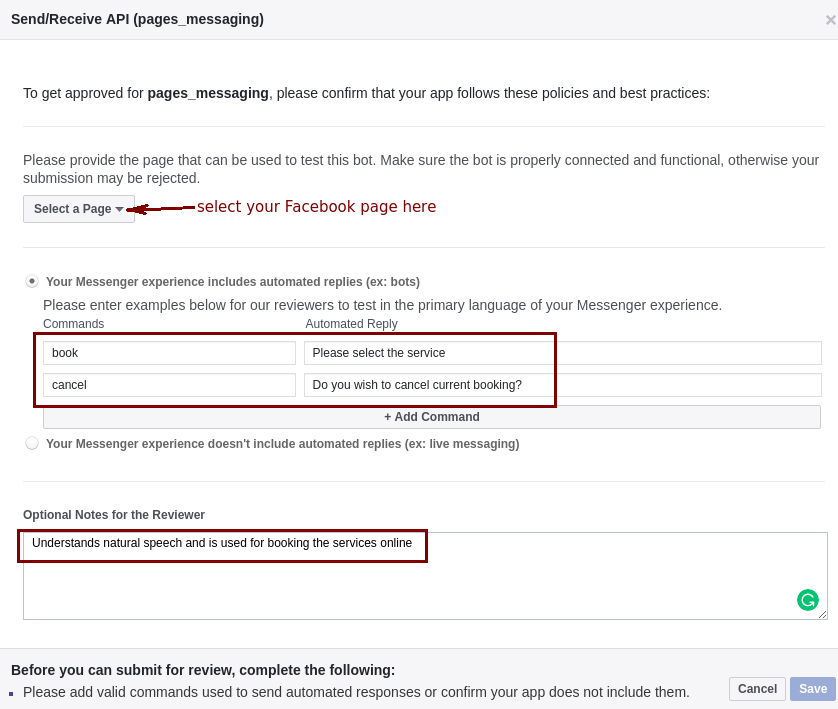Click the 'Automated Reply' column heading

(351, 324)
